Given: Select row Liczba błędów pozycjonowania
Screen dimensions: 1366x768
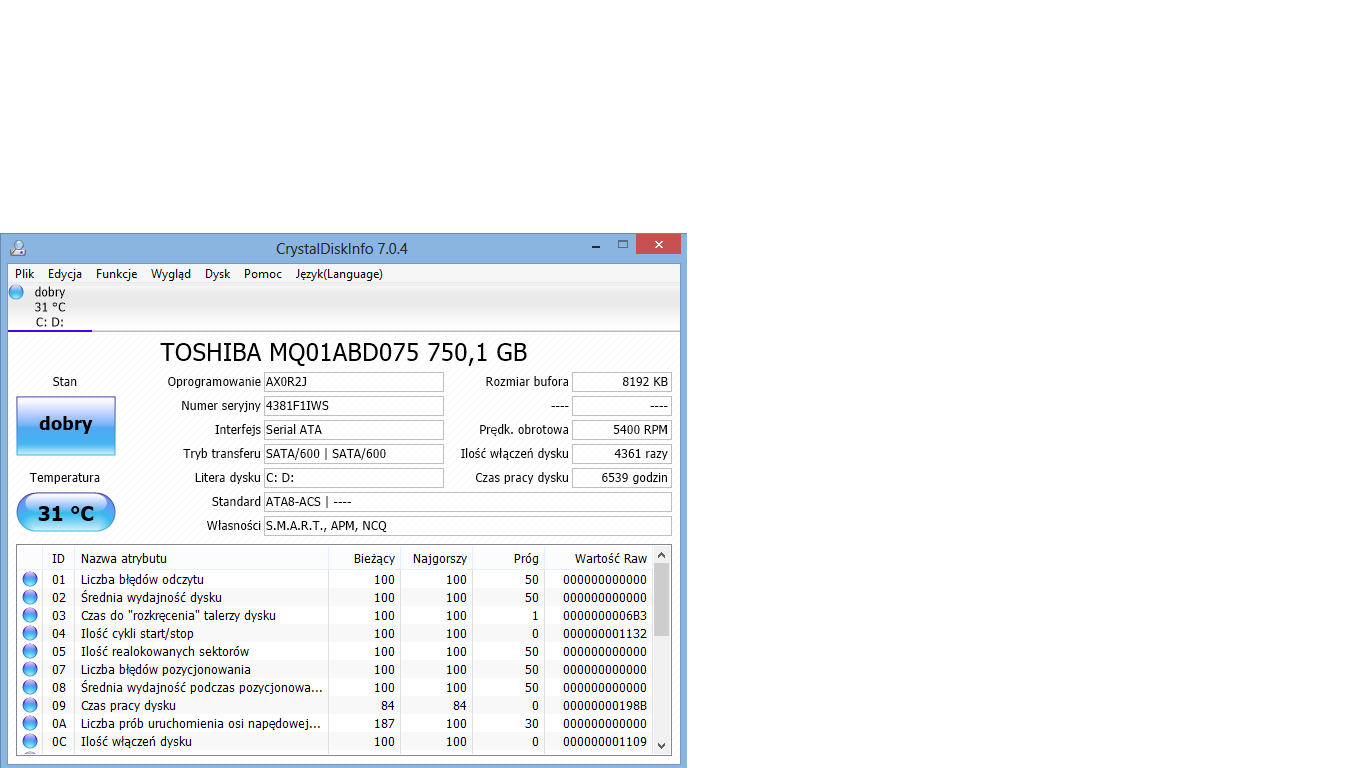Looking at the screenshot, I should point(335,669).
